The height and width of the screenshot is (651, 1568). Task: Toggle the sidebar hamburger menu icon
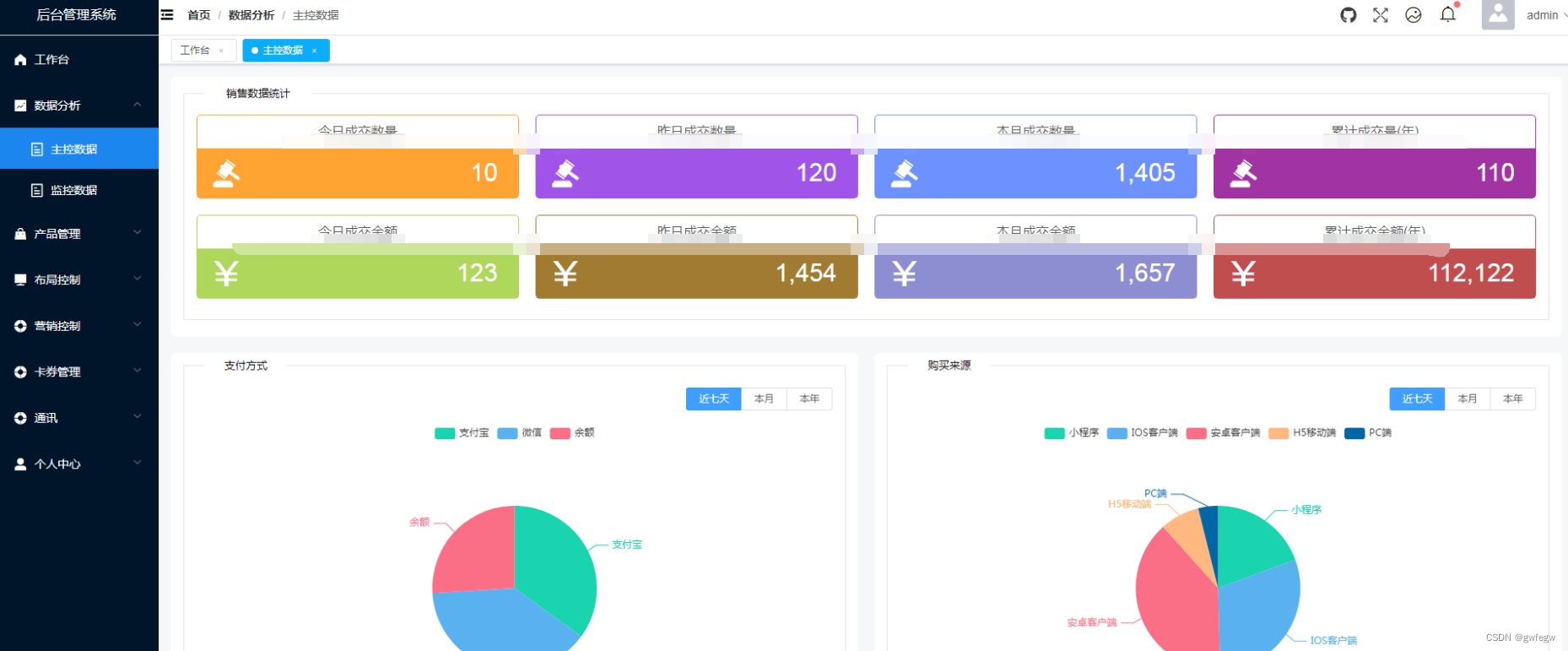coord(167,15)
